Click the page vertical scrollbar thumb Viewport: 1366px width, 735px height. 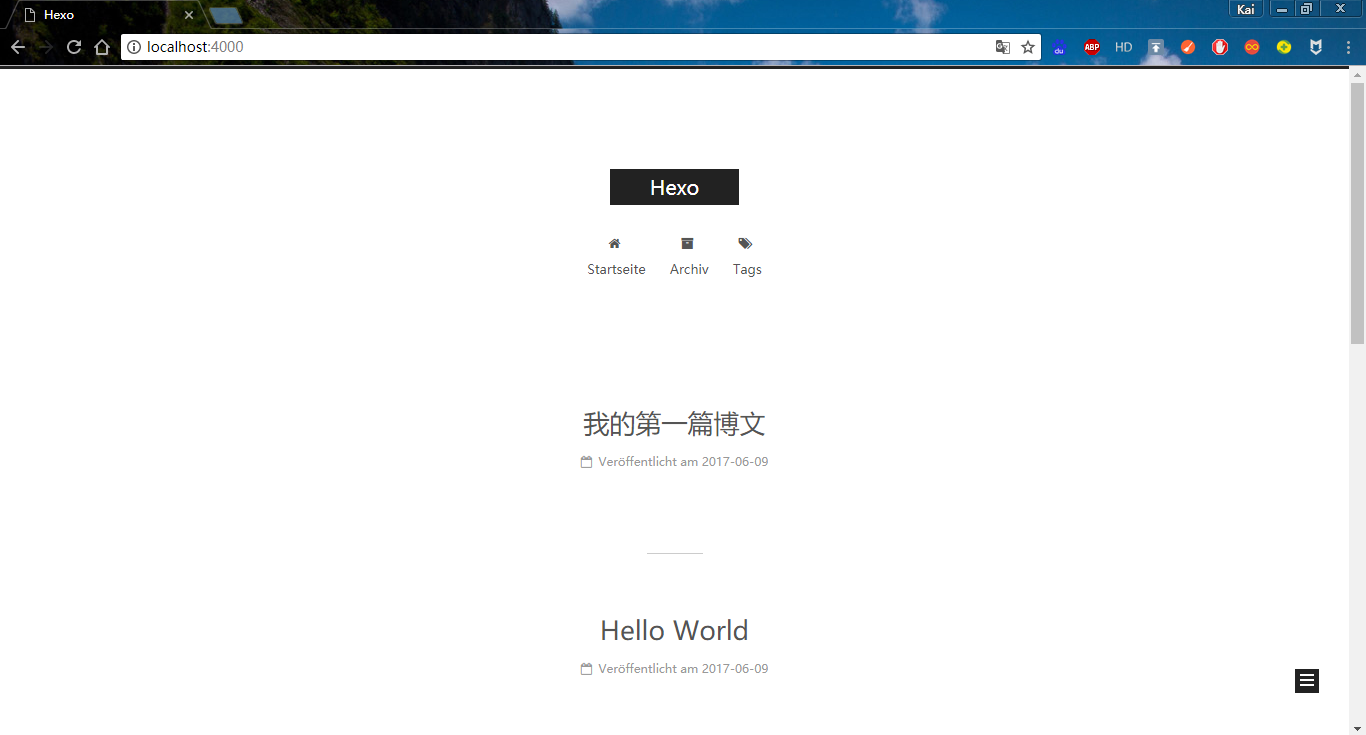click(1358, 213)
